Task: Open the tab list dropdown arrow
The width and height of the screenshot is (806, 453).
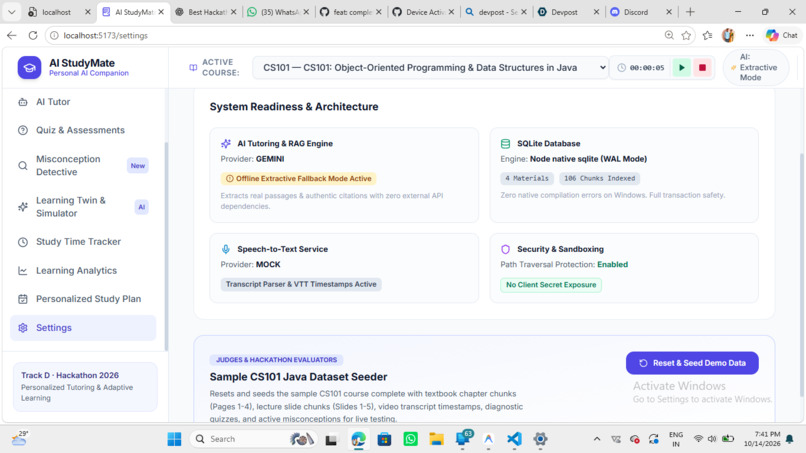Action: point(11,11)
